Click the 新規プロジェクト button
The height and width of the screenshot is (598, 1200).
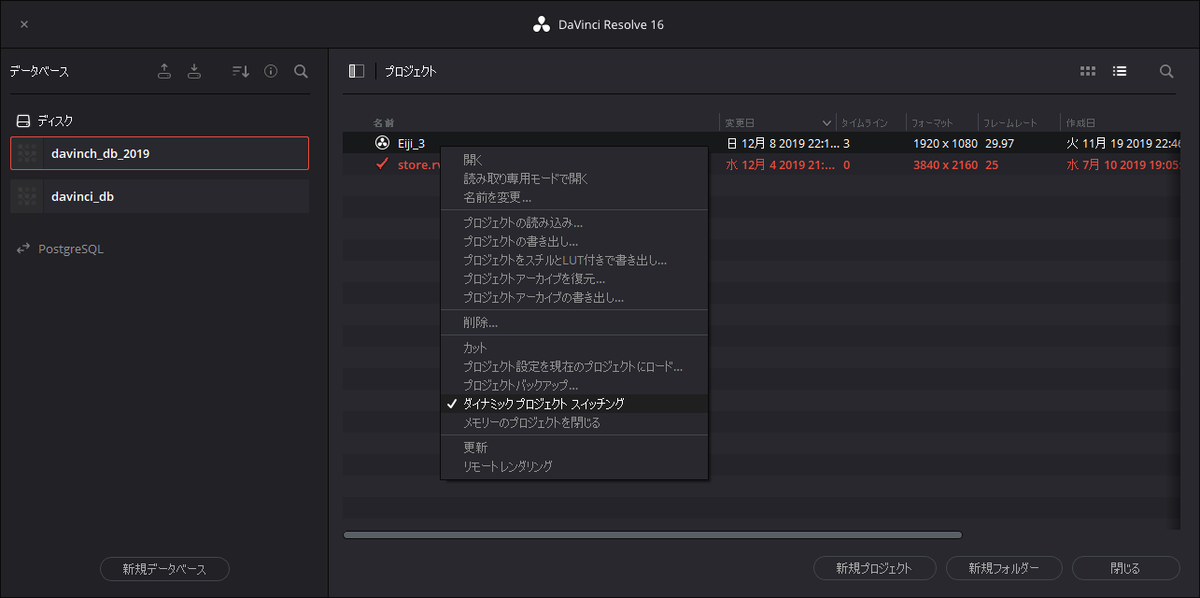875,569
